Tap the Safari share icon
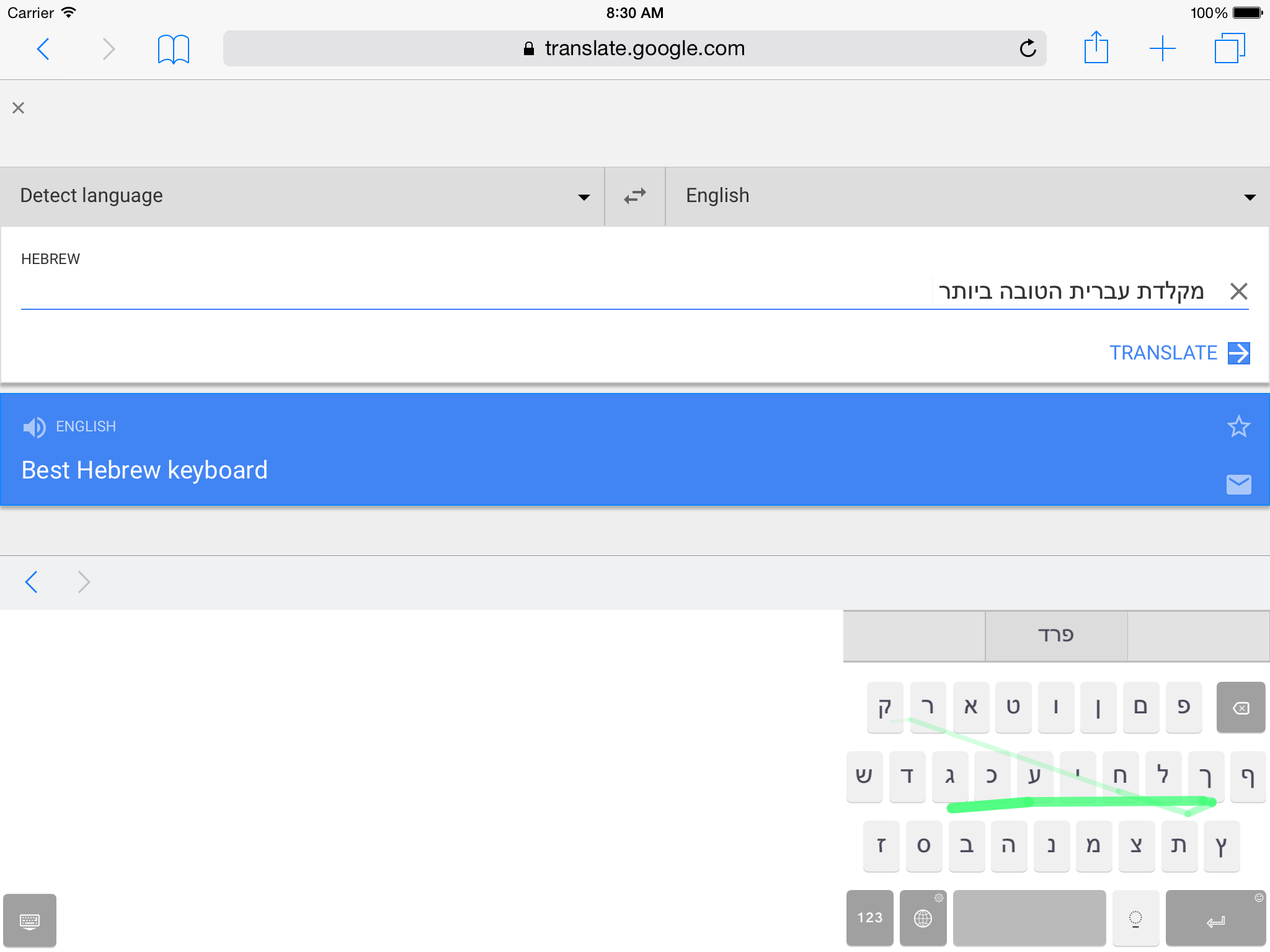Screen dimensions: 1270x952 click(x=1096, y=48)
